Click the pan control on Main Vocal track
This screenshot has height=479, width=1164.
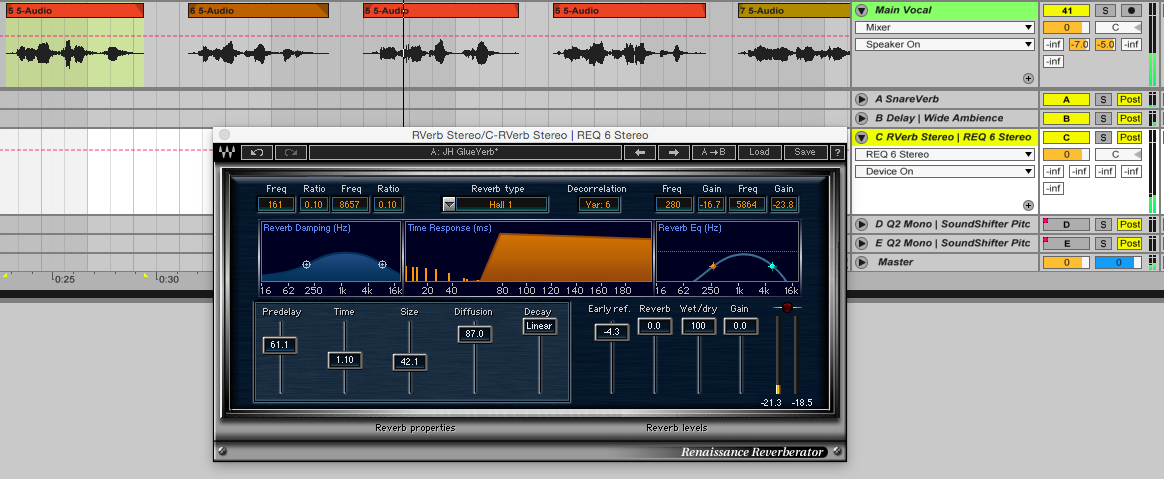[1119, 27]
